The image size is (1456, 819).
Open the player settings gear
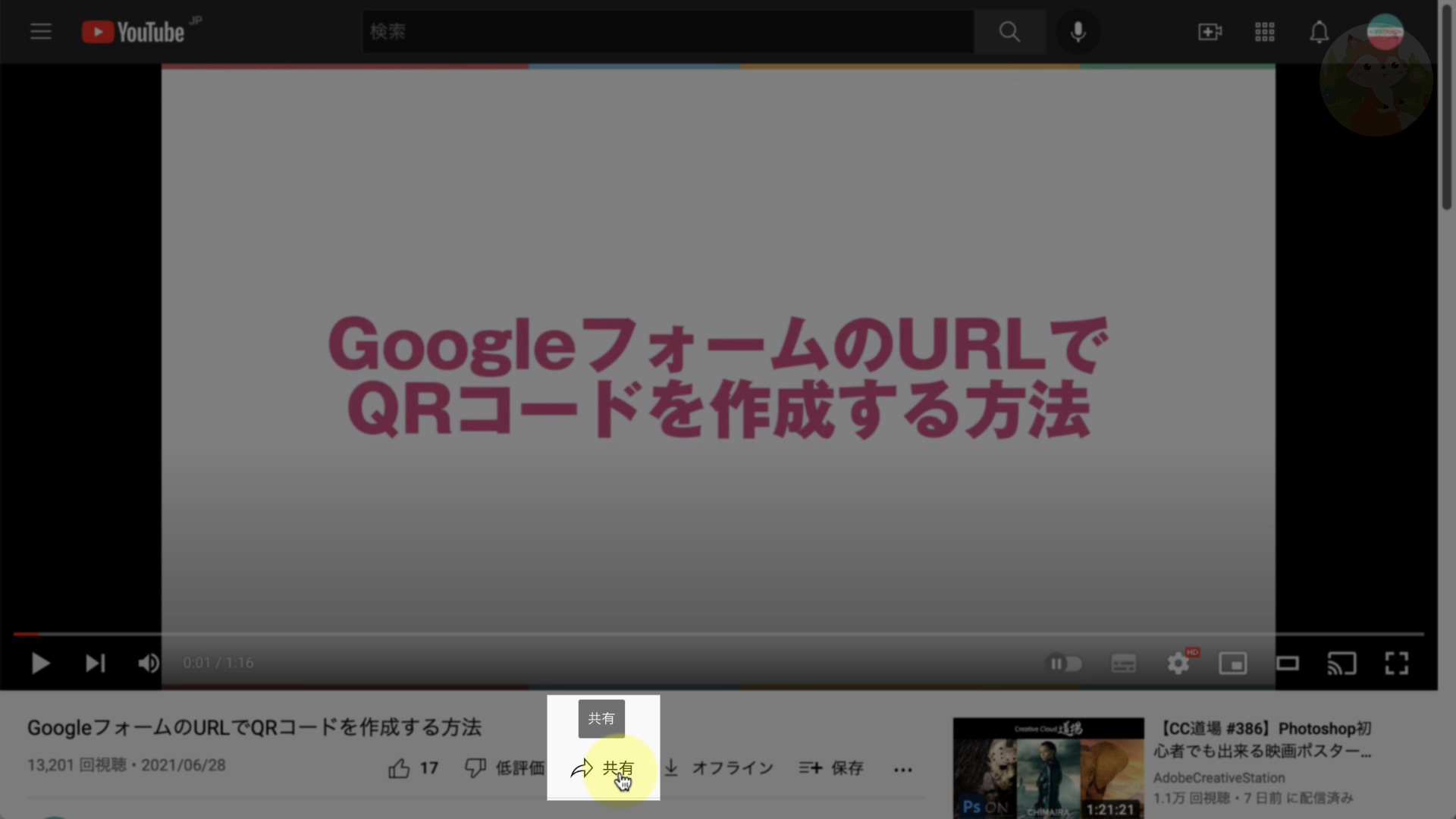click(x=1178, y=664)
